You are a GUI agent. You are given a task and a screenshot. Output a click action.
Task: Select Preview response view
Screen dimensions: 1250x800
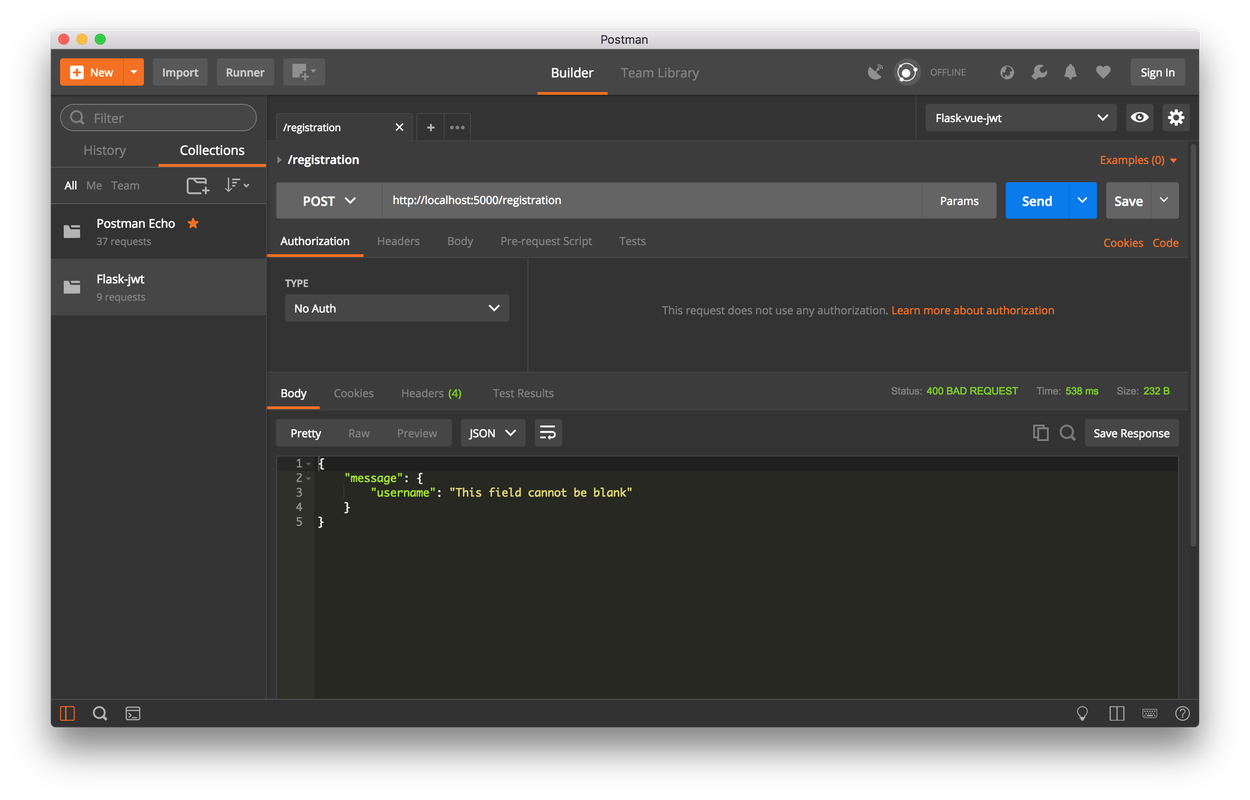417,433
